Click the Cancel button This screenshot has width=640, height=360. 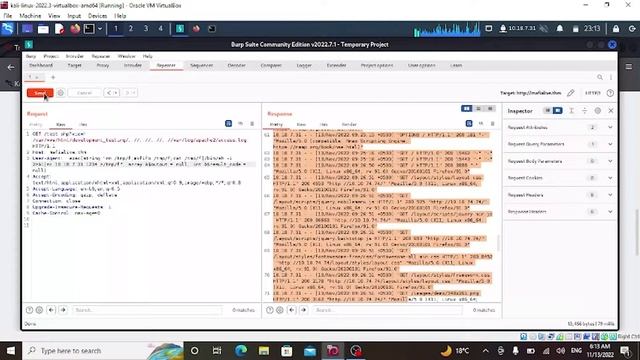(x=84, y=93)
